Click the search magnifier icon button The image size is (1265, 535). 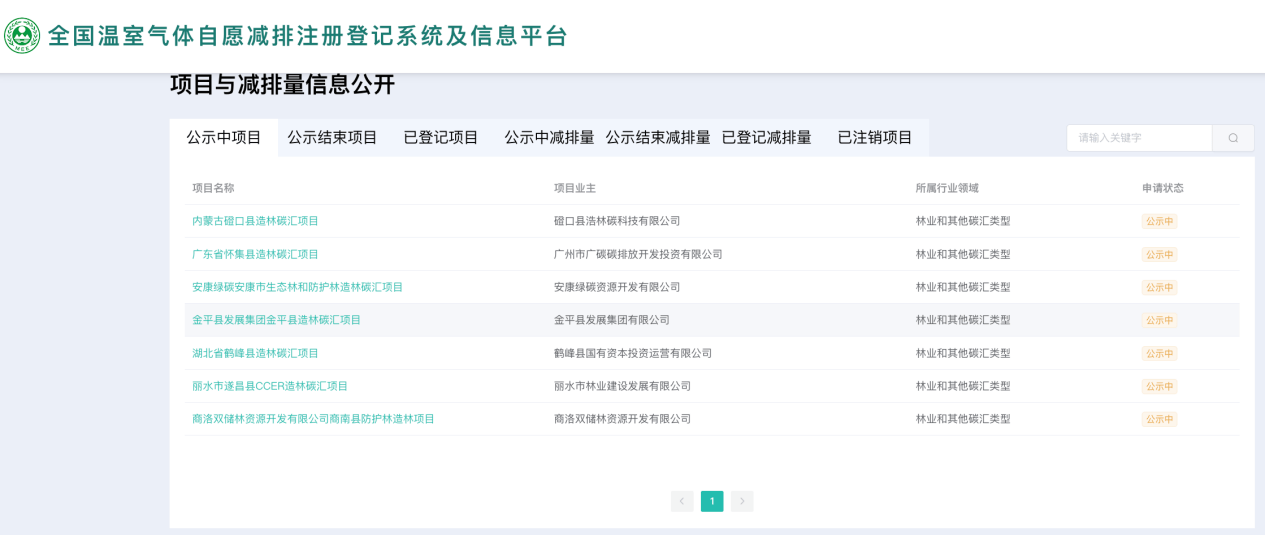point(1233,138)
